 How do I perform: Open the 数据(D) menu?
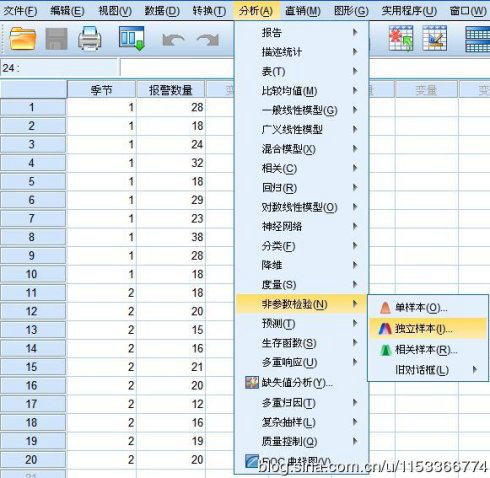162,11
